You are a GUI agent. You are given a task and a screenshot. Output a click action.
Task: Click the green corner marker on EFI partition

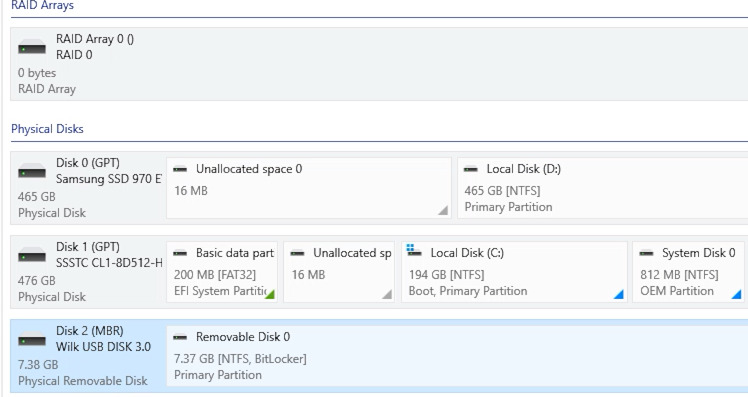pyautogui.click(x=270, y=293)
